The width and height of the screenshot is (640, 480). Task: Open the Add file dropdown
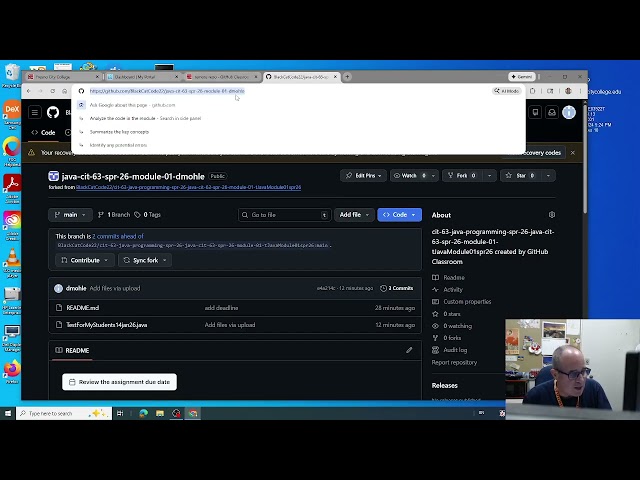(x=353, y=214)
